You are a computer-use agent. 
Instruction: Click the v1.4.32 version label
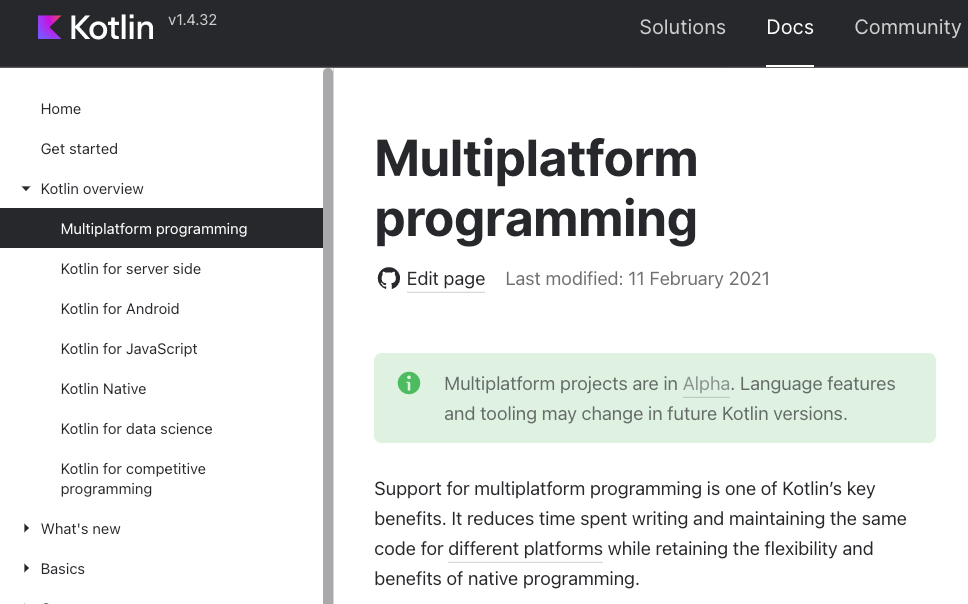[193, 20]
